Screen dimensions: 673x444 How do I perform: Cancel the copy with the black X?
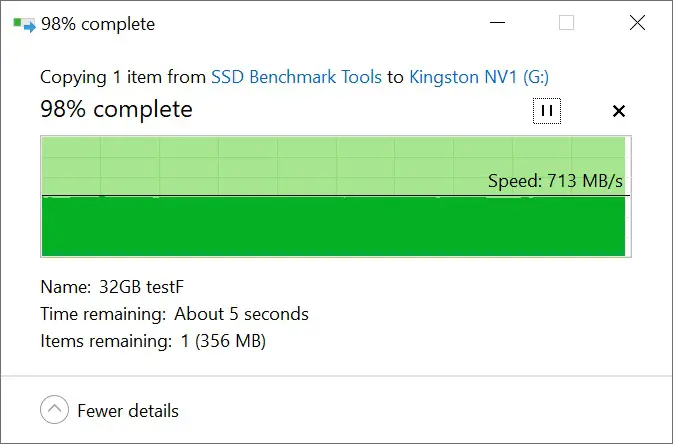[x=618, y=111]
